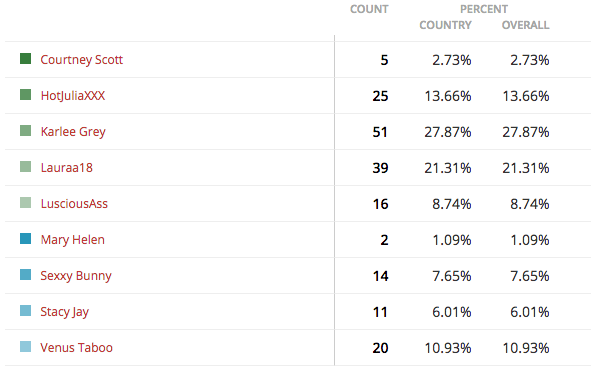Click the OVERALL percent column header

[525, 25]
